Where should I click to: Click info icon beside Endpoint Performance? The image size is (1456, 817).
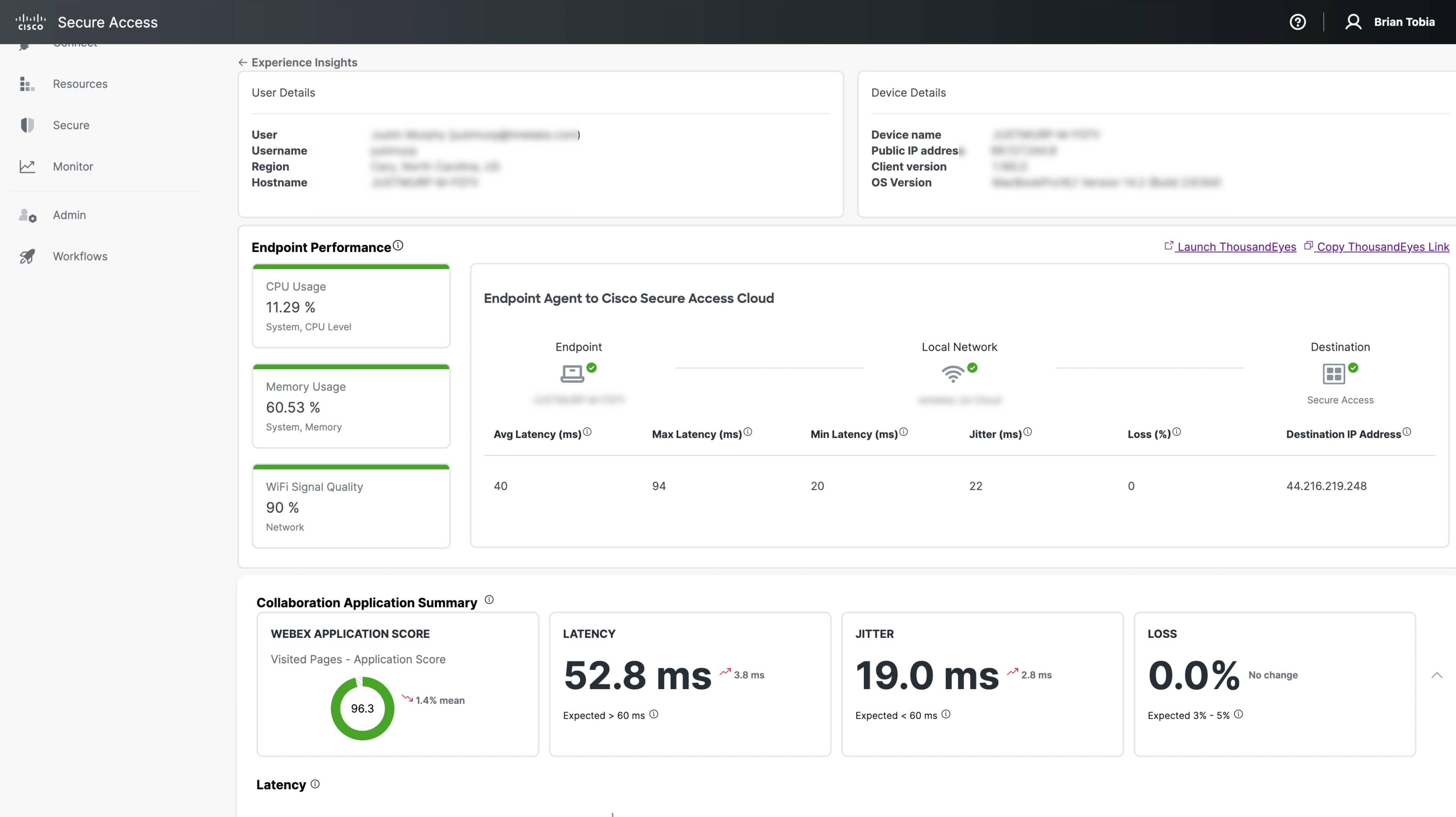coord(398,245)
